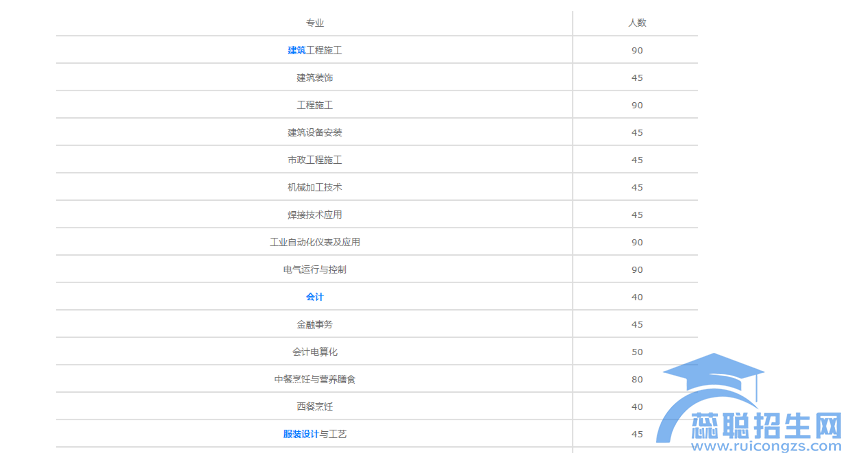Click the 40 value in the 会计 row
Viewport: 841px width, 453px height.
click(x=637, y=297)
